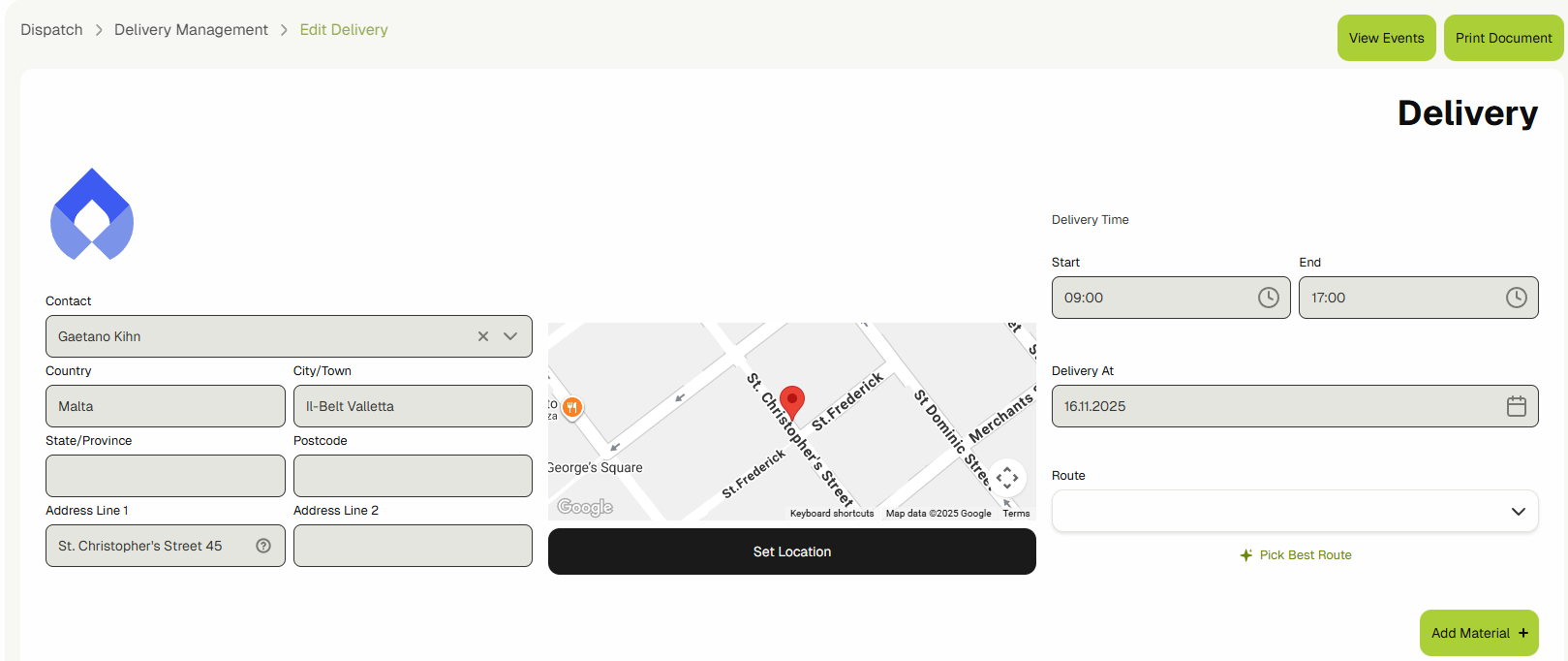The image size is (1568, 661).
Task: Click the Add Material button
Action: [x=1478, y=633]
